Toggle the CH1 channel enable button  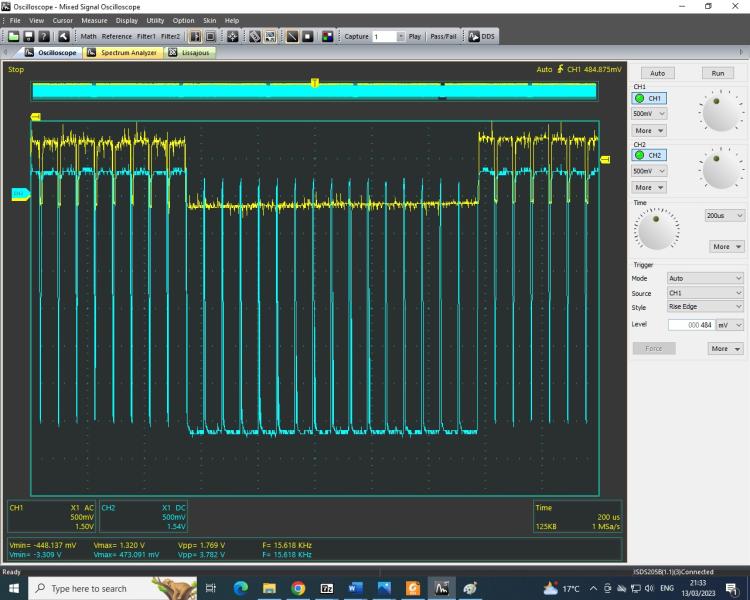[649, 98]
